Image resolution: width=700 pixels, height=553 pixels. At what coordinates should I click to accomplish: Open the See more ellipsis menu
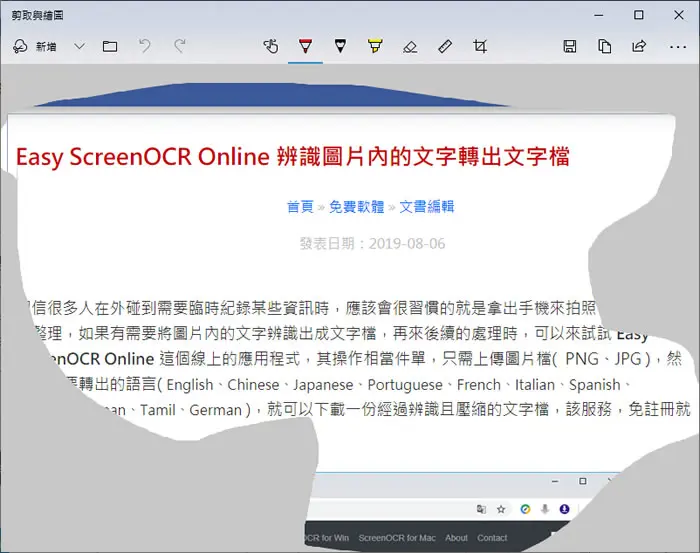pos(678,46)
